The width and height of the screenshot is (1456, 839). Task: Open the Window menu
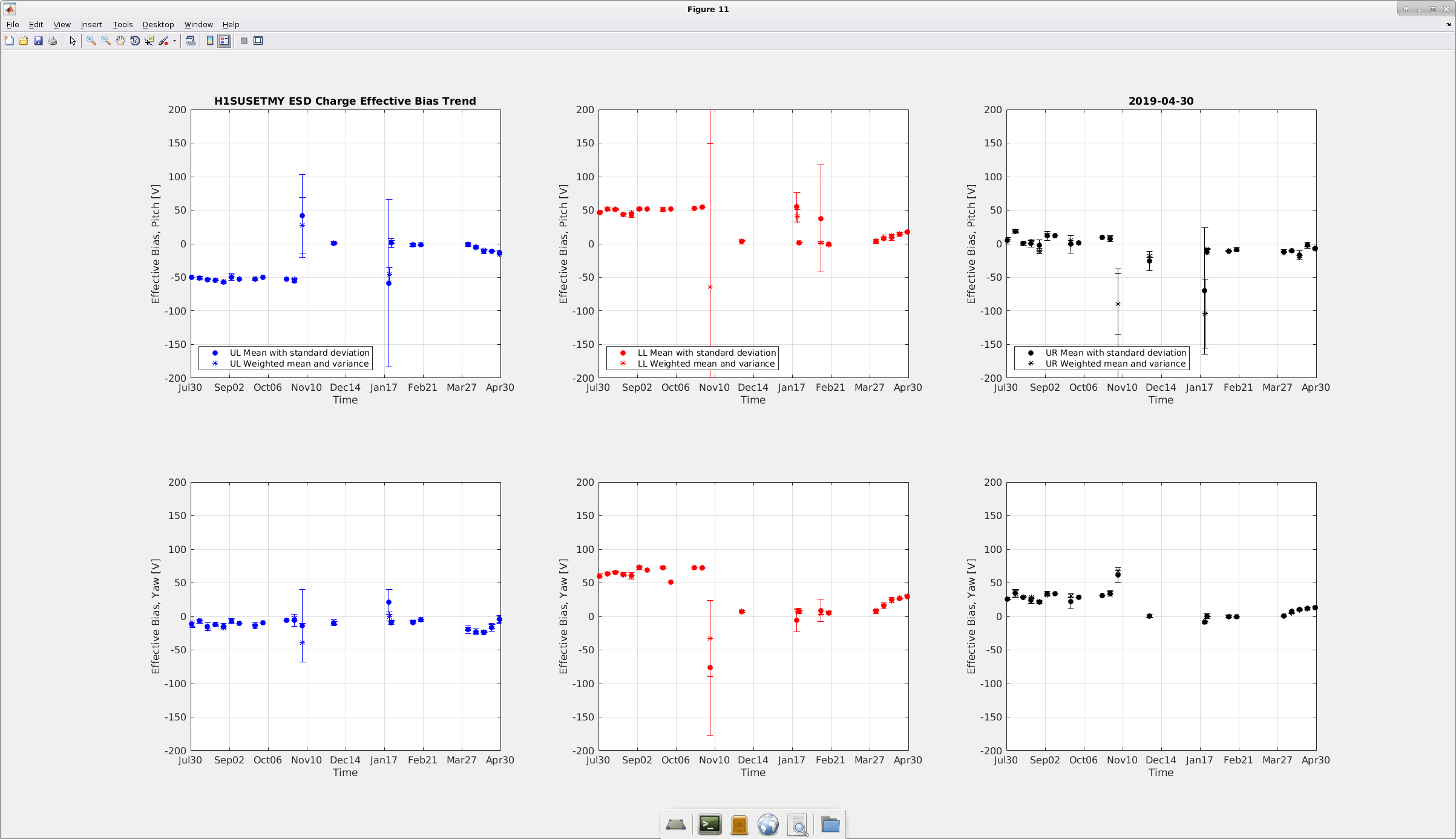[198, 25]
